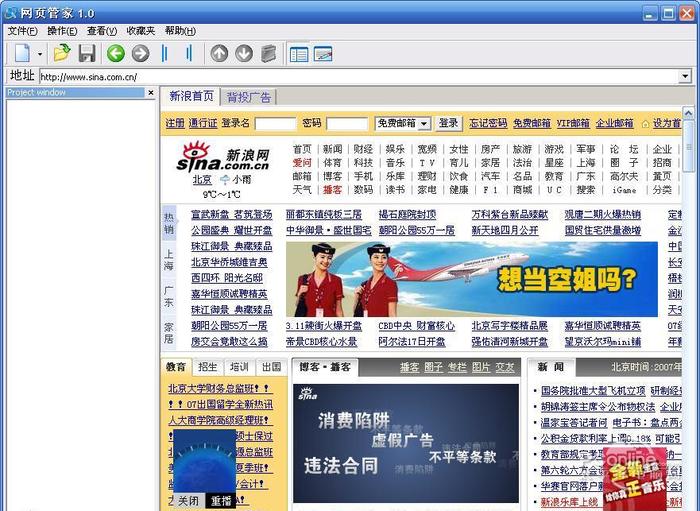Click the first blue vertical bars icon
The image size is (700, 511).
click(164, 54)
